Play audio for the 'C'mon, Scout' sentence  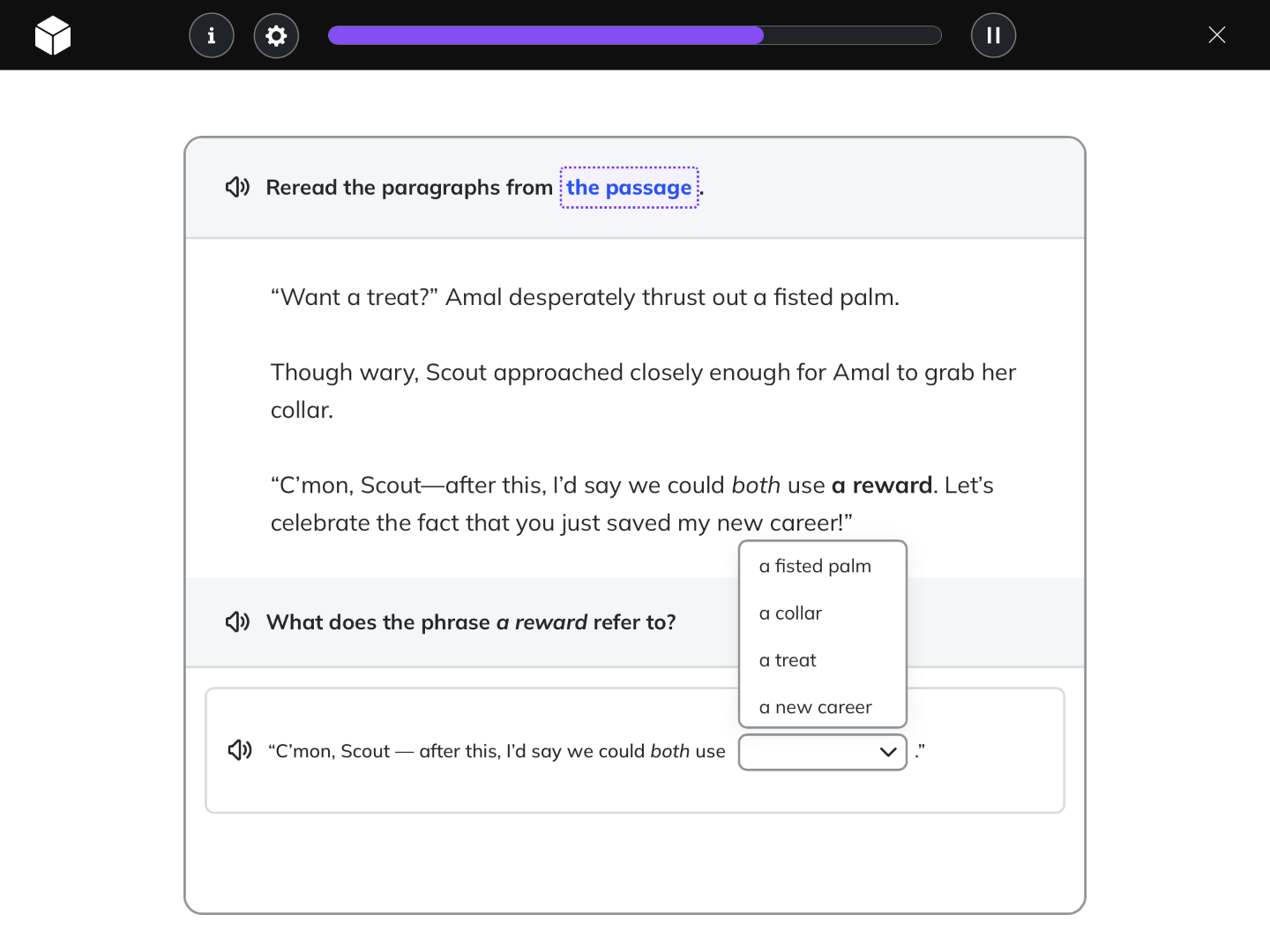(240, 750)
